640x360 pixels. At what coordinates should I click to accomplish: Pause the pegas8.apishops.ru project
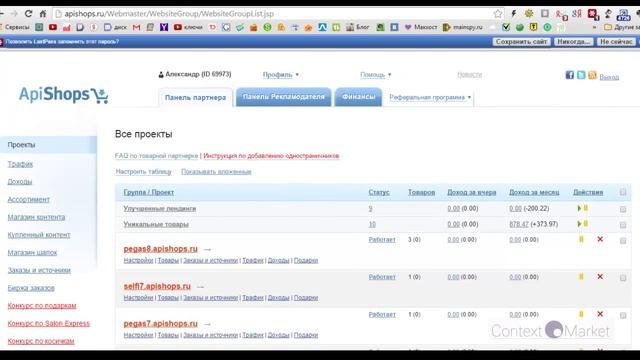pyautogui.click(x=581, y=239)
